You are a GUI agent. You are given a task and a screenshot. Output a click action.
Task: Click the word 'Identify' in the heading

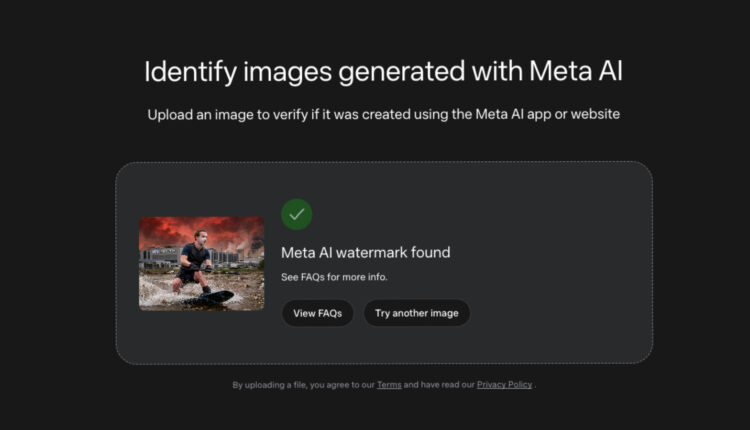(x=190, y=72)
